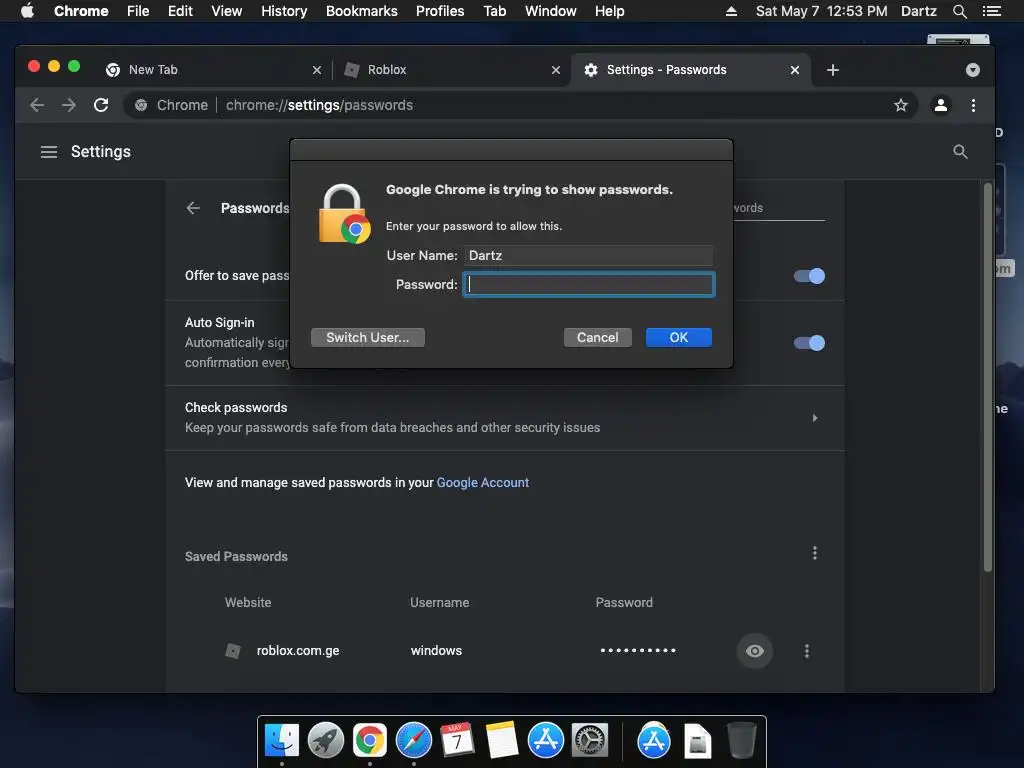
Task: Show the roblox.com.ge password with eye icon
Action: tap(754, 650)
